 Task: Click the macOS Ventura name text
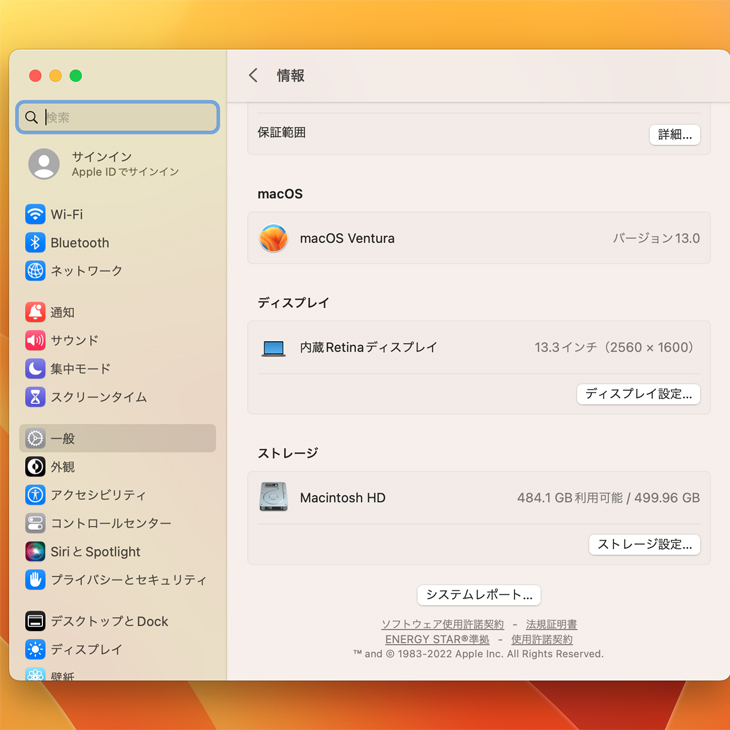point(347,238)
